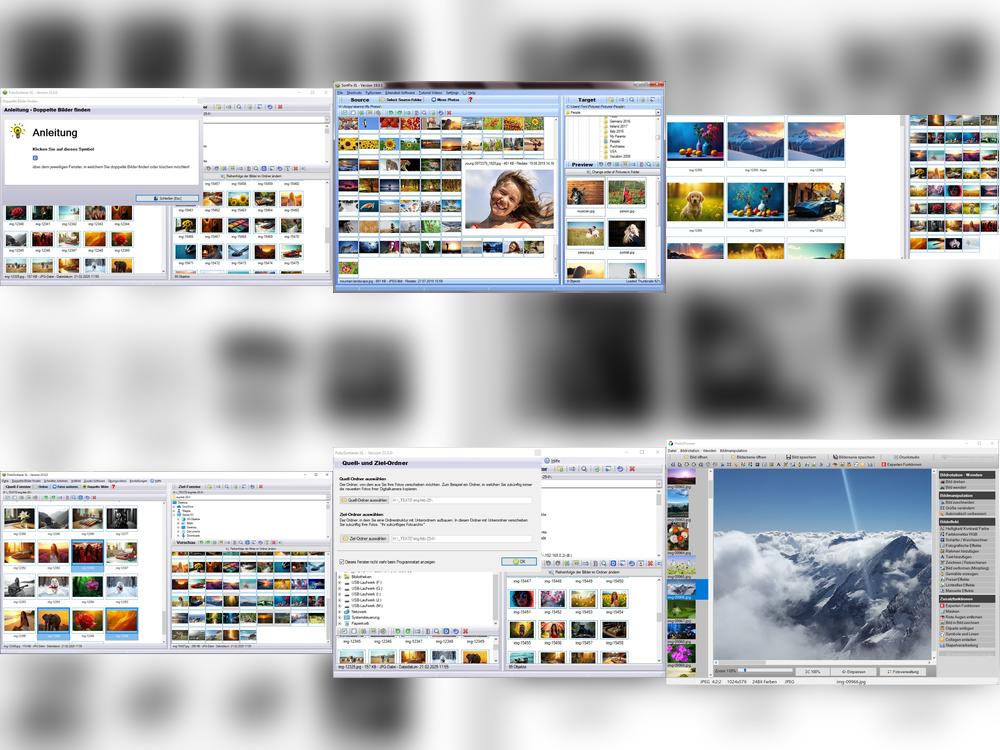This screenshot has width=1000, height=750.
Task: Click the lightbulb icon in the Anleitung dialog
Action: pos(17,131)
